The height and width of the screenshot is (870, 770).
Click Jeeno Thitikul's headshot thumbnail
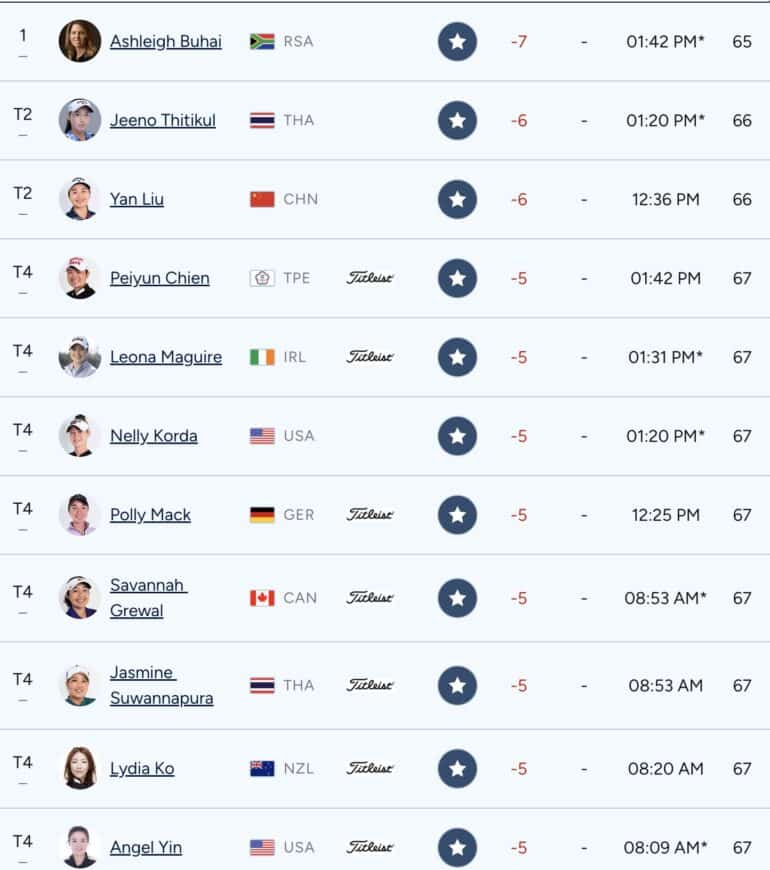point(80,120)
